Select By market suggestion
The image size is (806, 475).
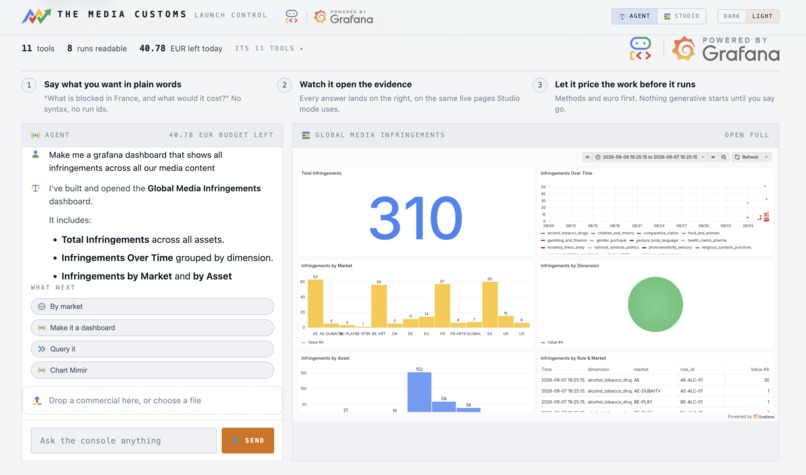[x=152, y=306]
